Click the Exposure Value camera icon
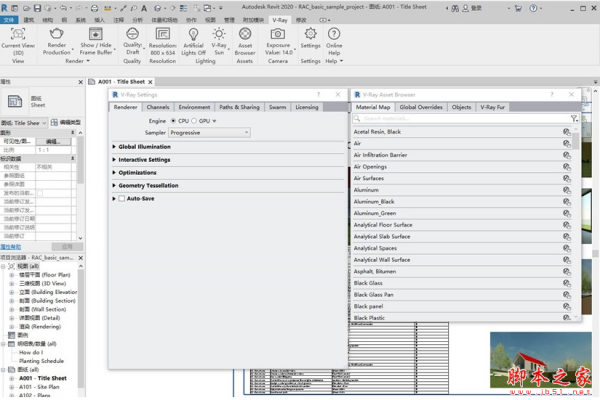 [279, 35]
